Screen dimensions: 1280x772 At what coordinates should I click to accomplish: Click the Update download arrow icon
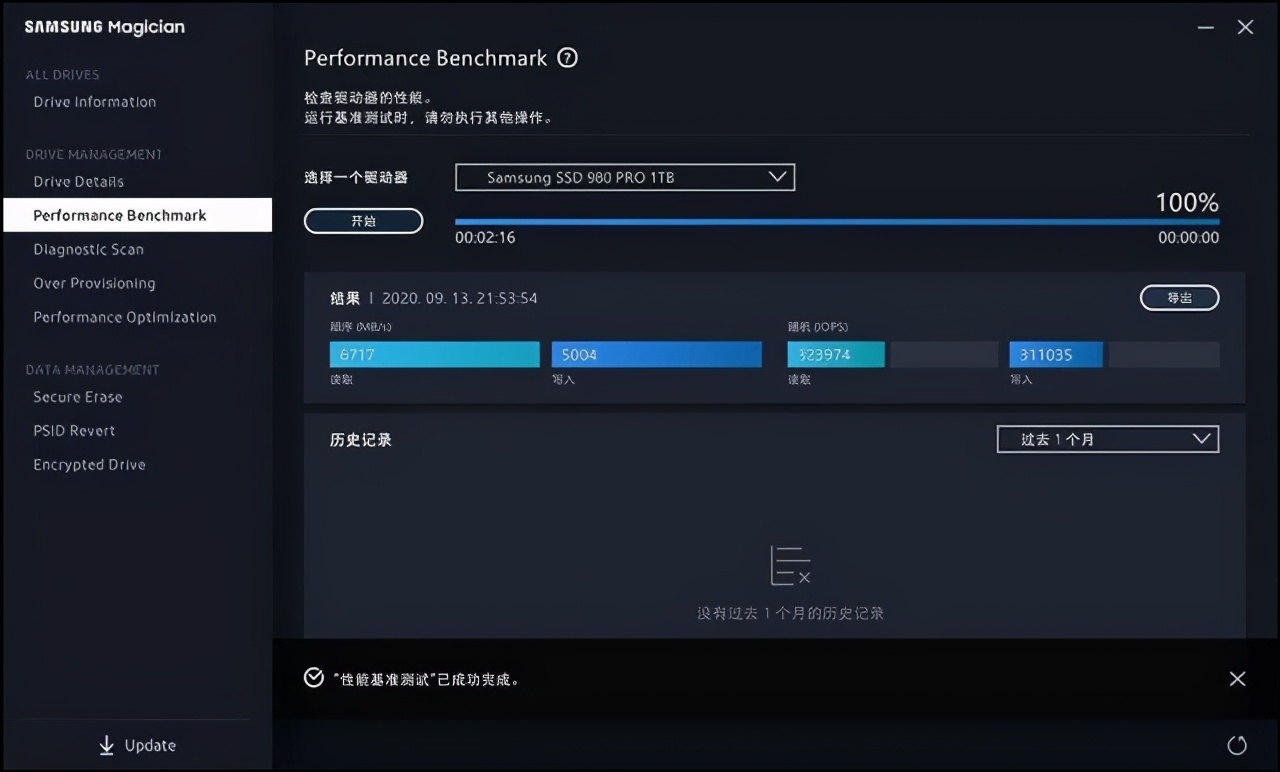click(105, 745)
